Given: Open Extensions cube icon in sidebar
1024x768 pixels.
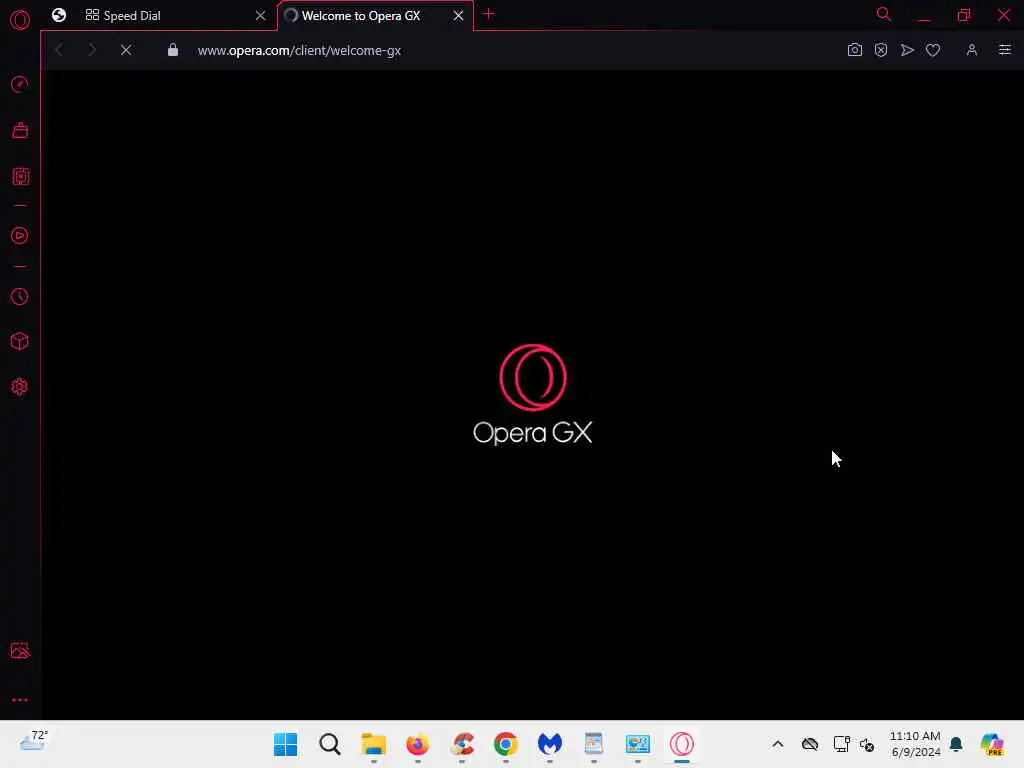Looking at the screenshot, I should (x=20, y=341).
